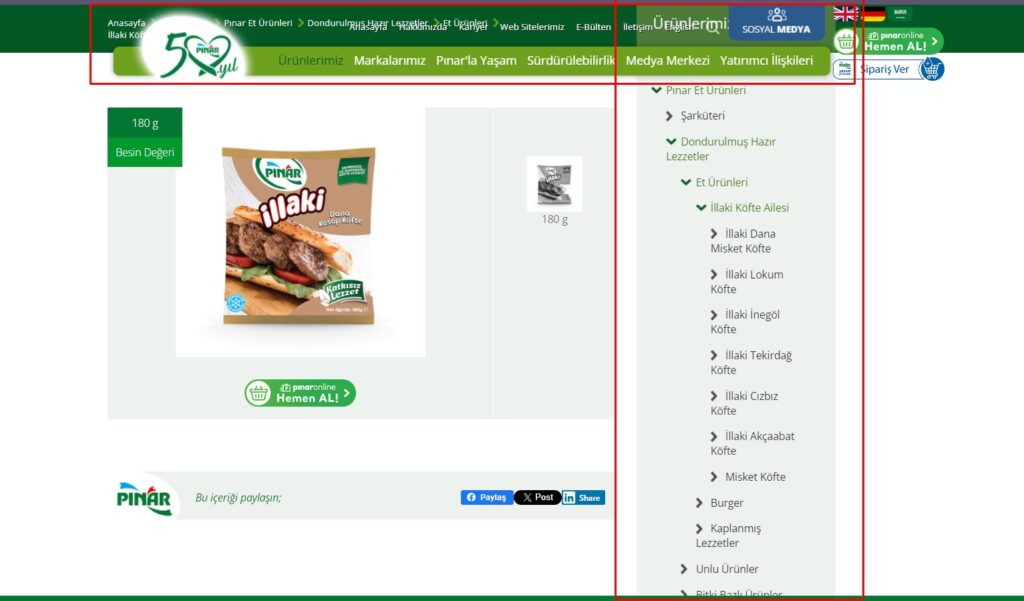The height and width of the screenshot is (601, 1024).
Task: Click the header search magnifier icon
Action: click(x=712, y=27)
